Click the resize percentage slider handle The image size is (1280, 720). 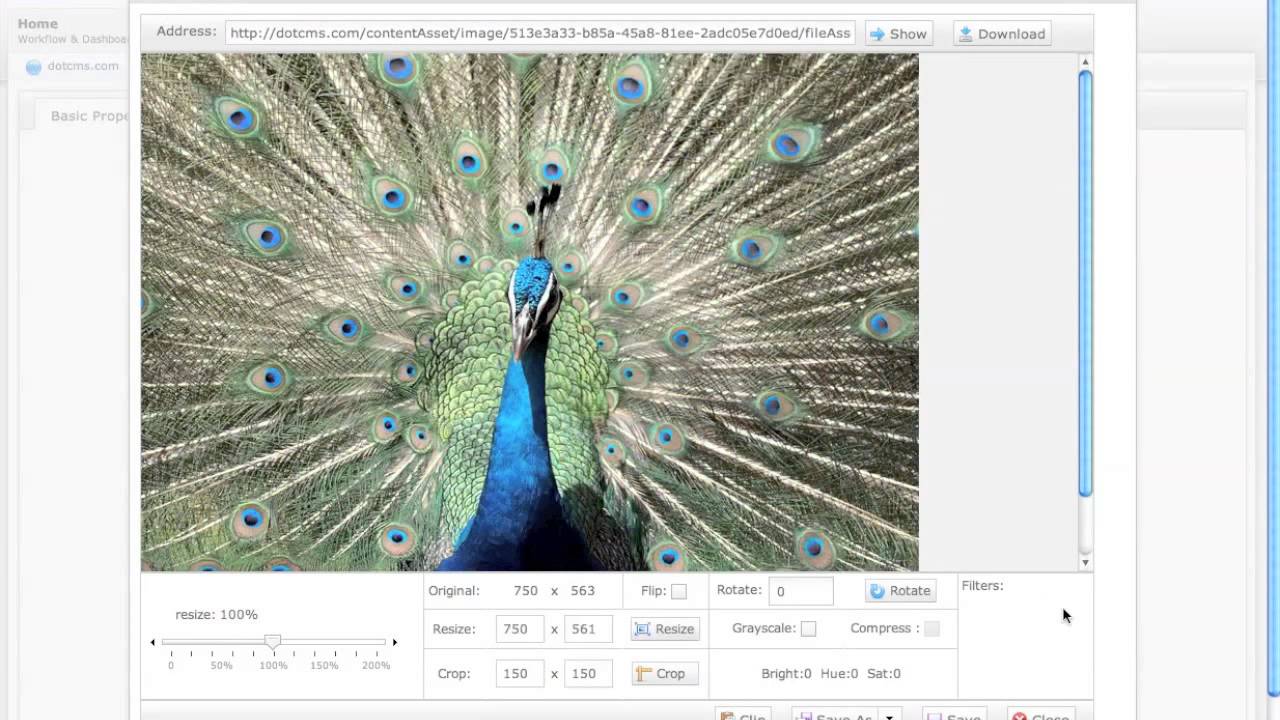click(x=272, y=641)
